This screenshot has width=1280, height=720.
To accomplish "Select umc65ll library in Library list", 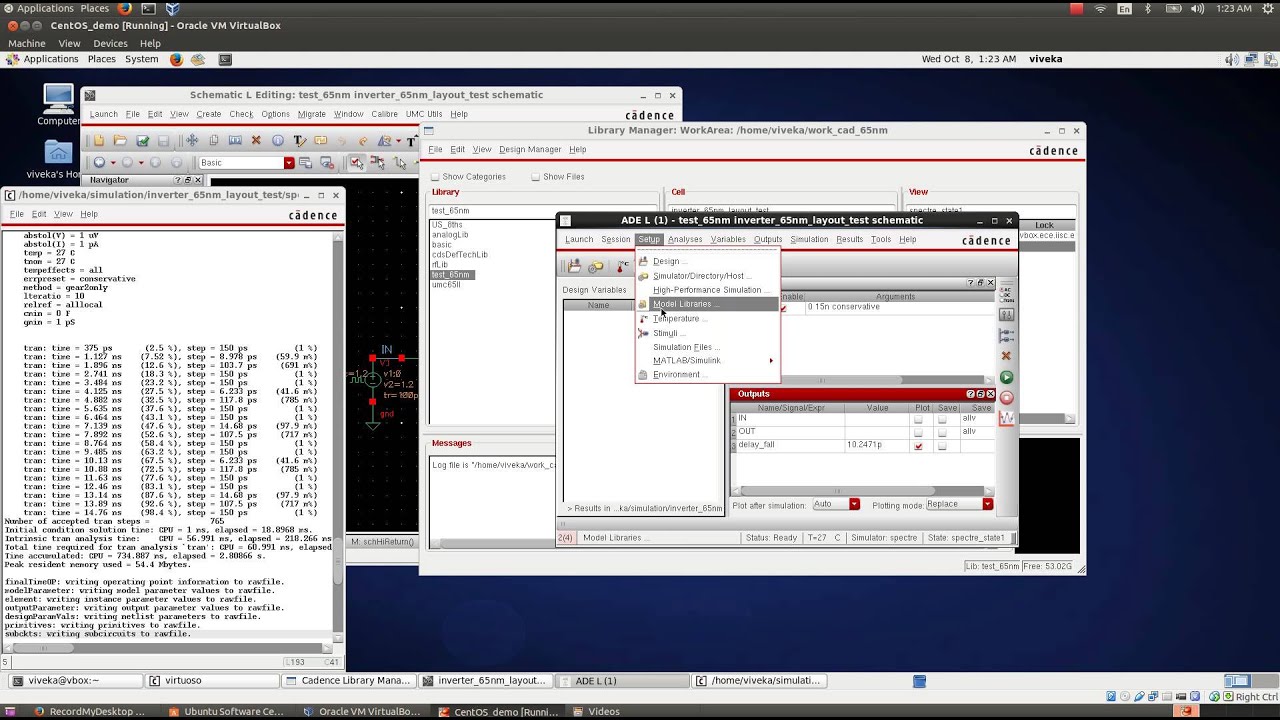I will tap(446, 285).
